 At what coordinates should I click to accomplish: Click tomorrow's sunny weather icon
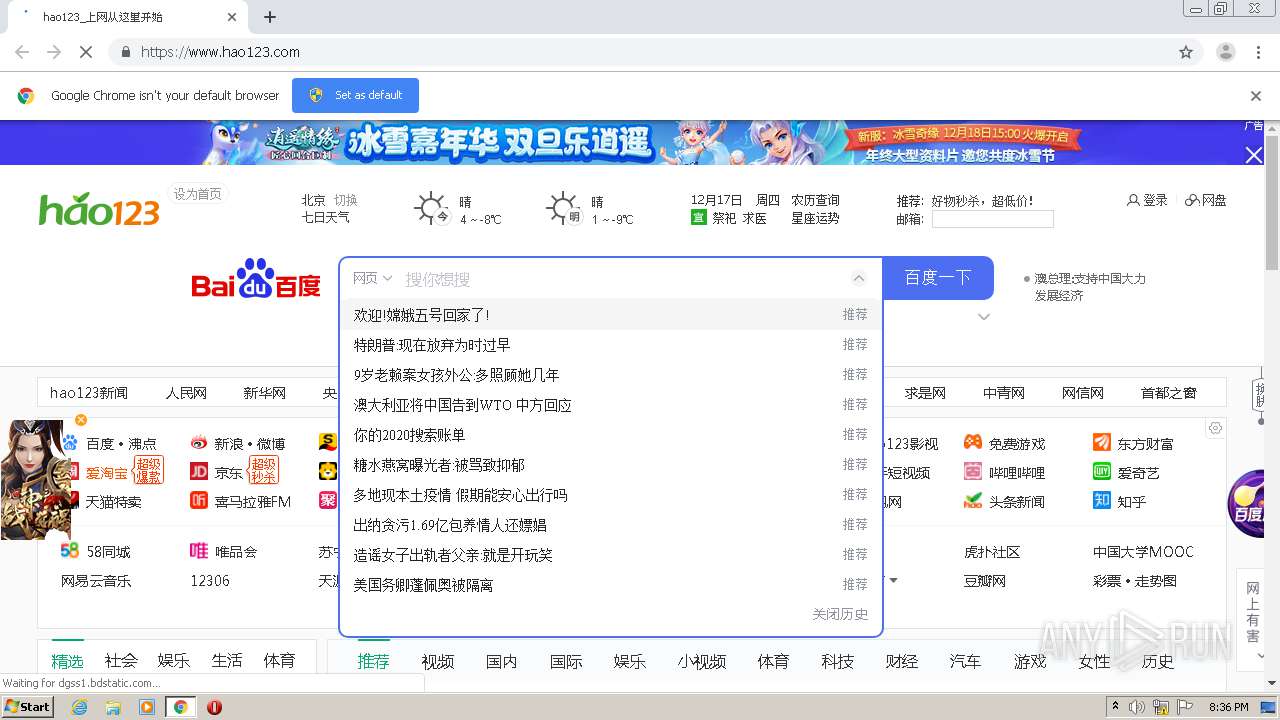(x=563, y=209)
